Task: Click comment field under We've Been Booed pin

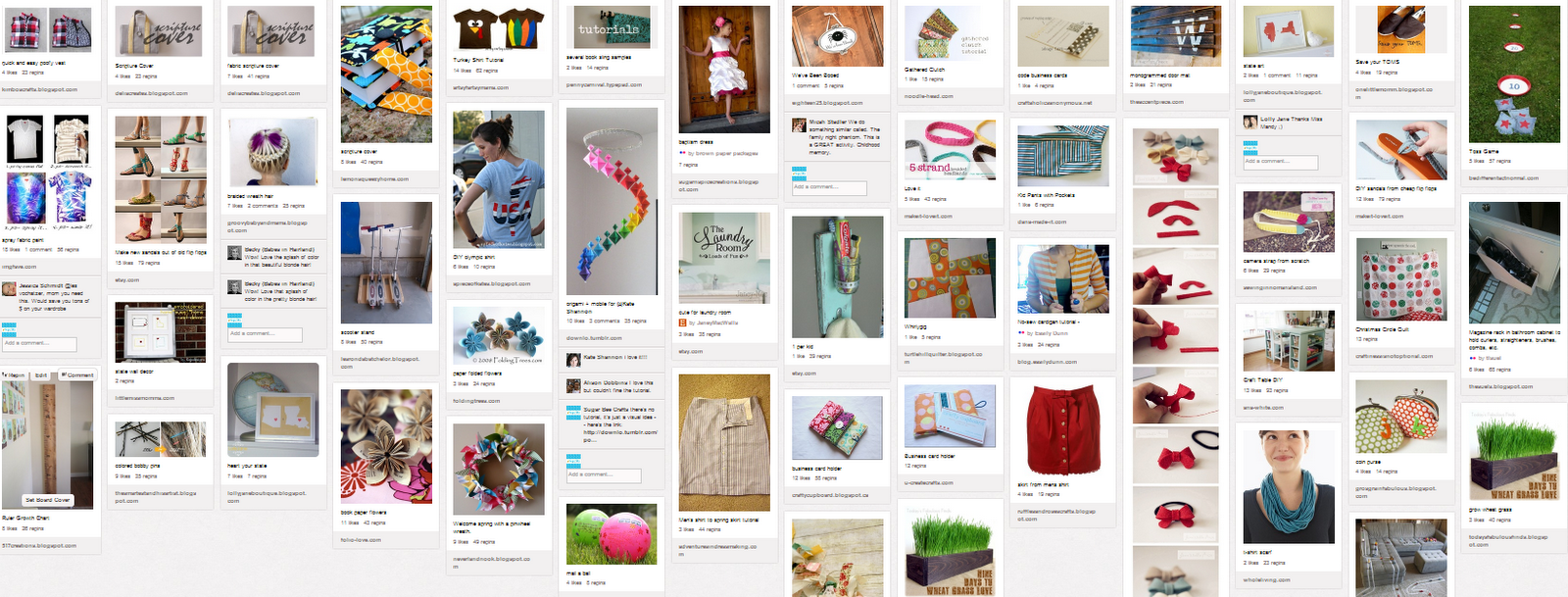Action: click(829, 186)
